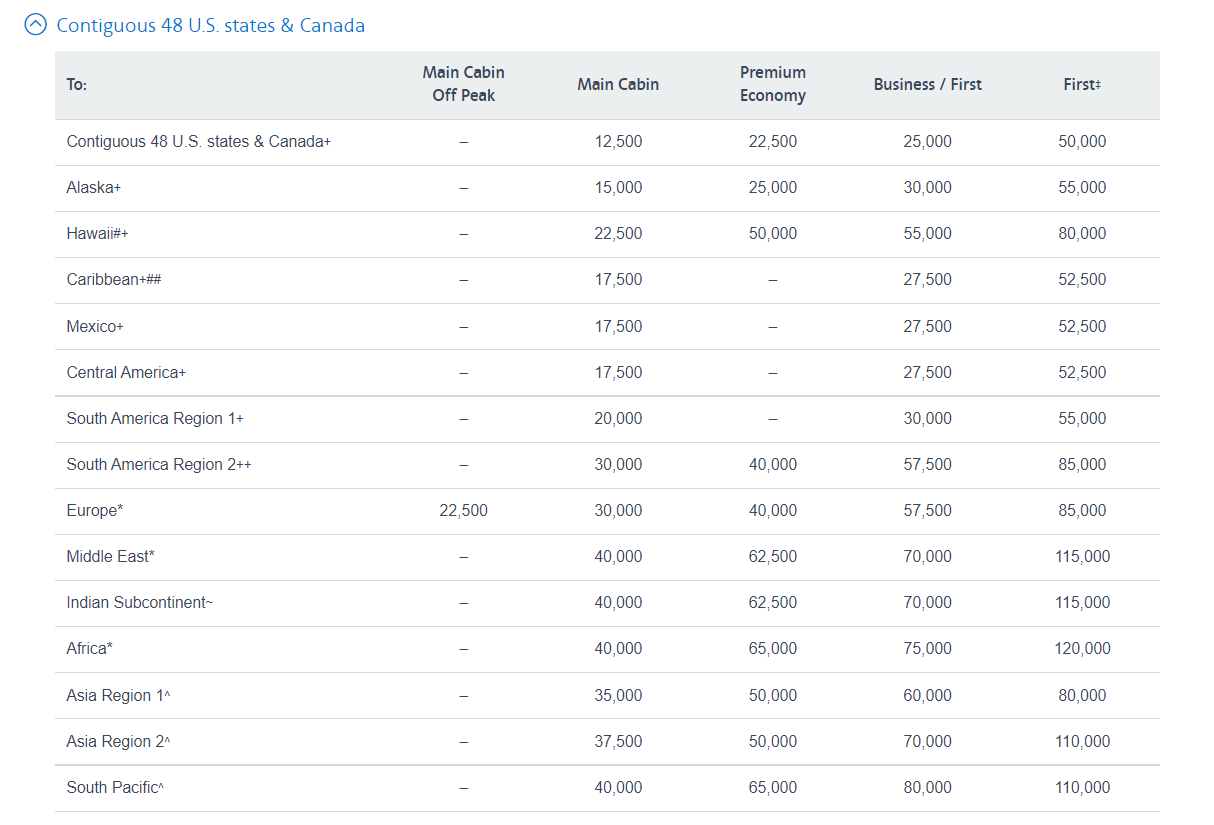This screenshot has height=825, width=1214.
Task: Click the First‡ footnote marker
Action: [1098, 83]
